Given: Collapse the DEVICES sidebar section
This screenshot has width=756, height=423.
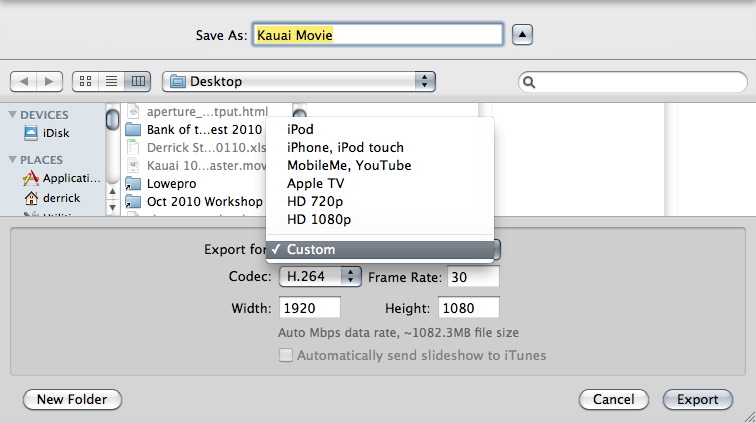Looking at the screenshot, I should (x=12, y=115).
